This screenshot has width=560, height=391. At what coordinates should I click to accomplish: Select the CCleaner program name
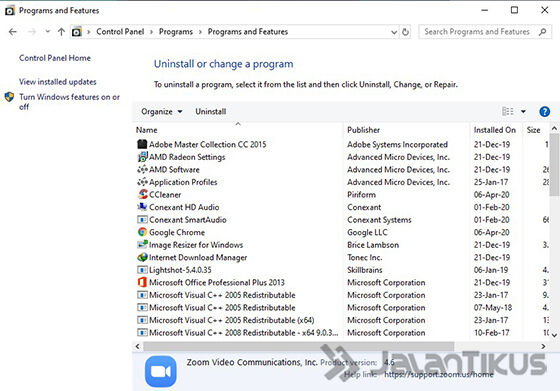click(x=165, y=195)
